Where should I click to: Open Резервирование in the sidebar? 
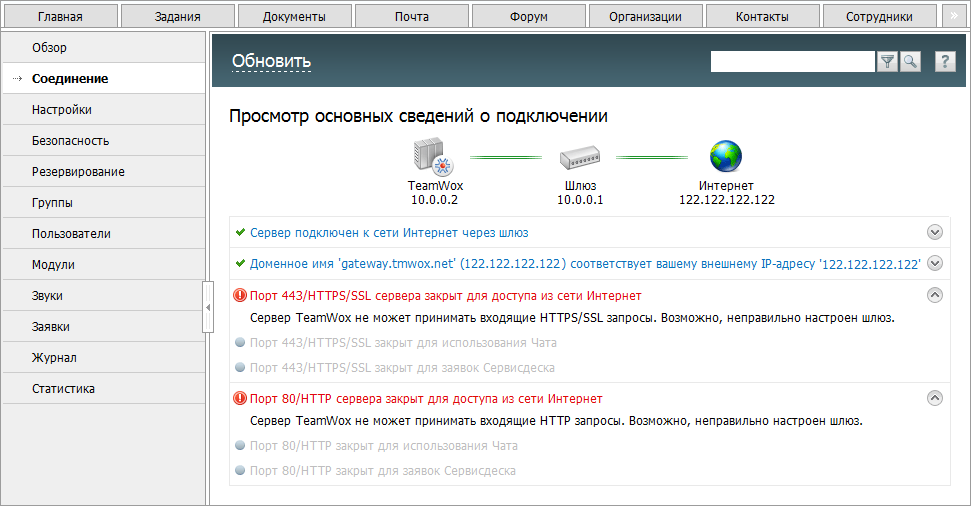tap(104, 172)
